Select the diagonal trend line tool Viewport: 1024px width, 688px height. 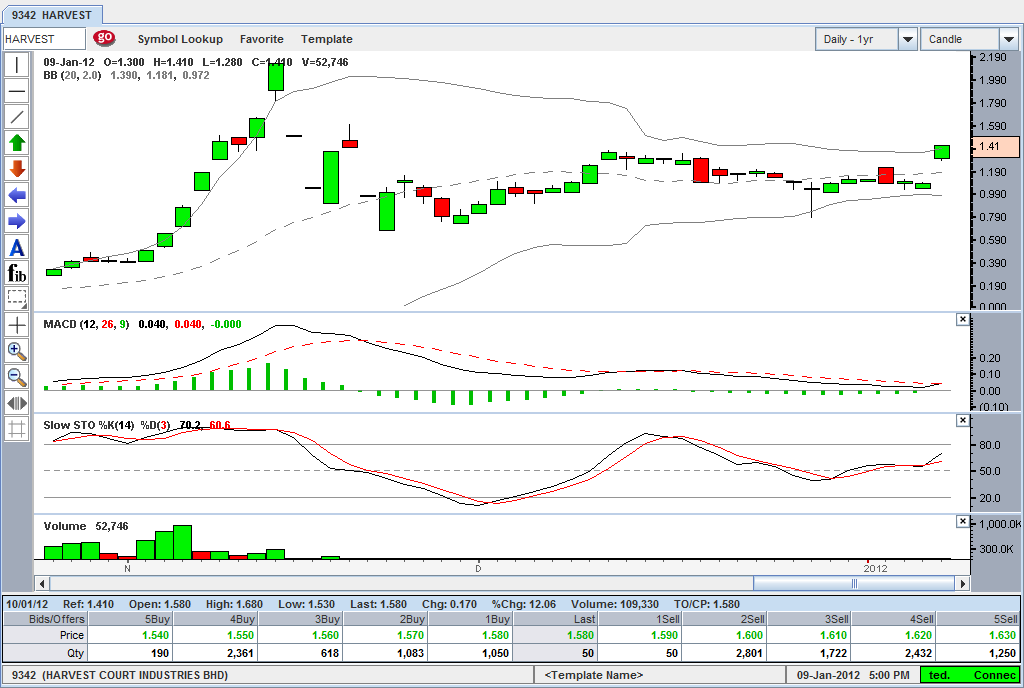click(17, 117)
